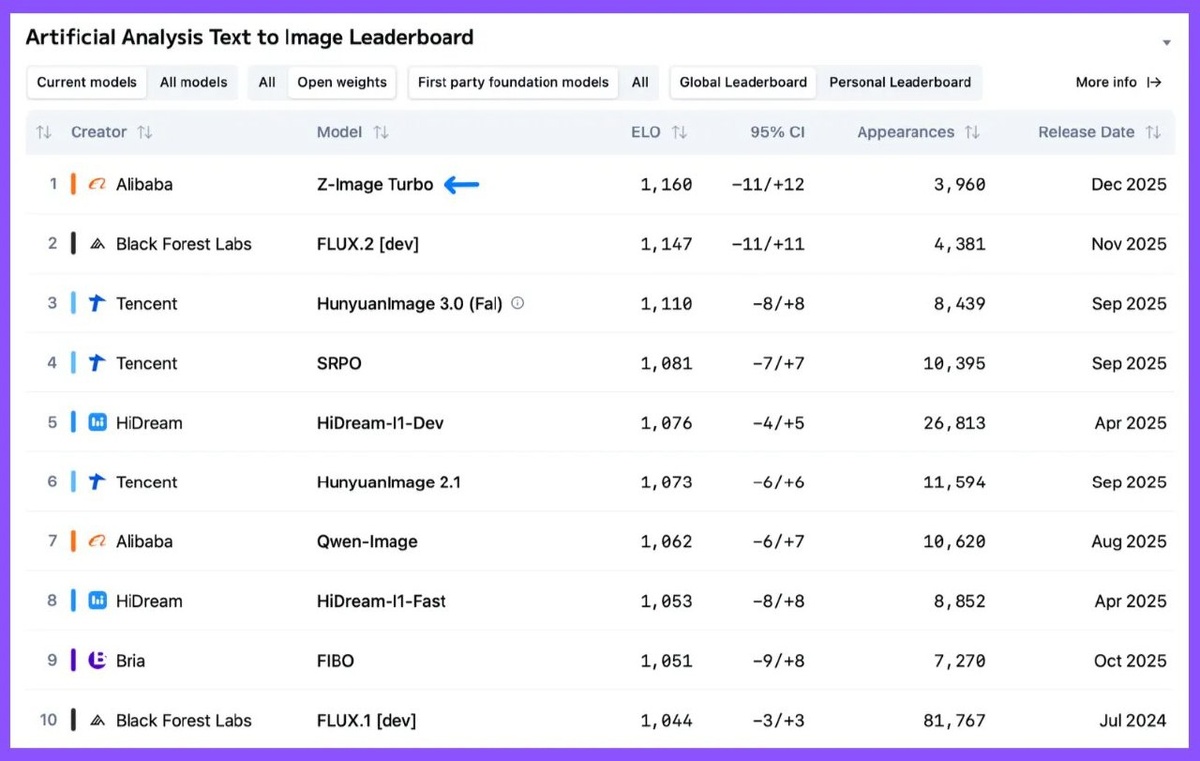The image size is (1200, 761).
Task: Click the 95% CI column header
Action: point(777,132)
